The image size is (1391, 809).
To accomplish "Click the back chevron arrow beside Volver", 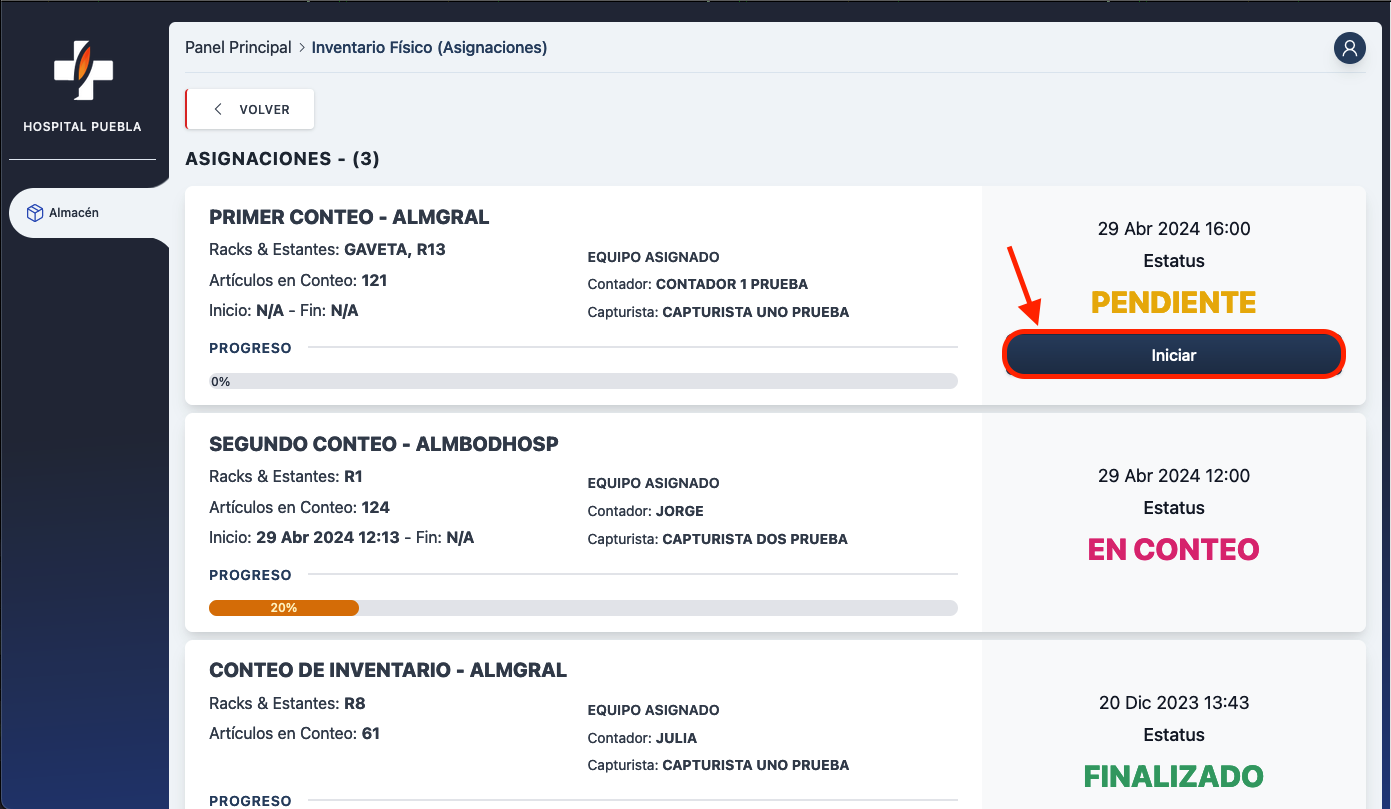I will point(218,110).
